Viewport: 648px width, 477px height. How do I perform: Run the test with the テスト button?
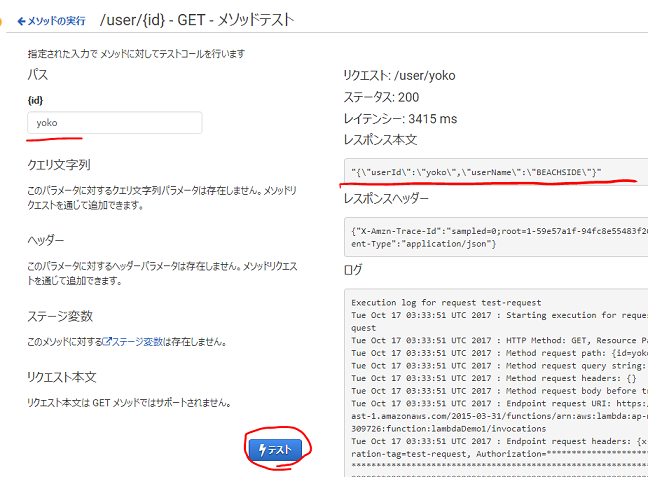coord(275,450)
